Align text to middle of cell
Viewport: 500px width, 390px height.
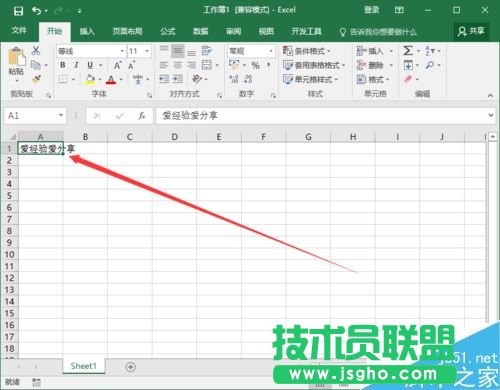[x=178, y=51]
